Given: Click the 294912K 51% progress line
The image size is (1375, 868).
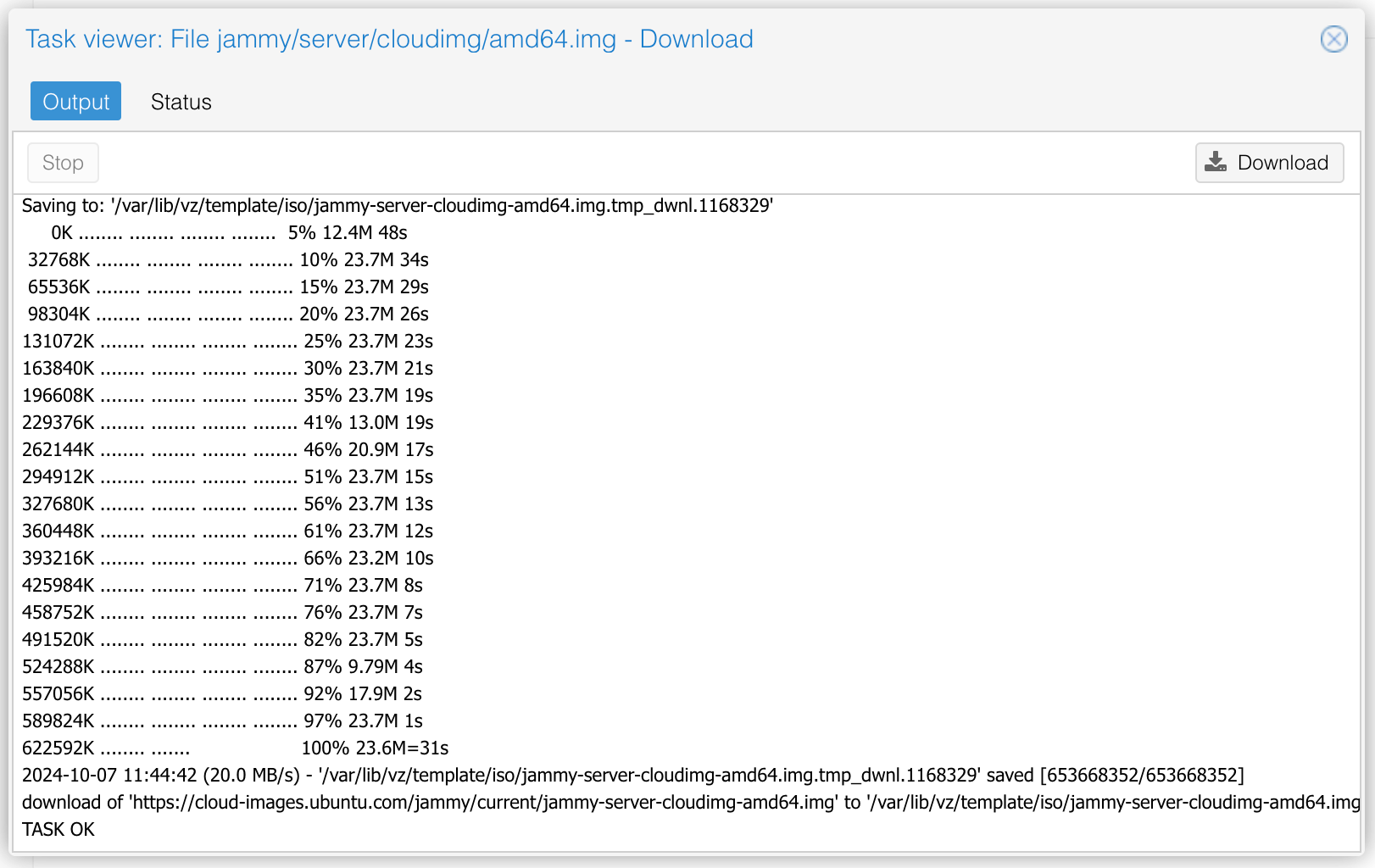Looking at the screenshot, I should click(227, 477).
